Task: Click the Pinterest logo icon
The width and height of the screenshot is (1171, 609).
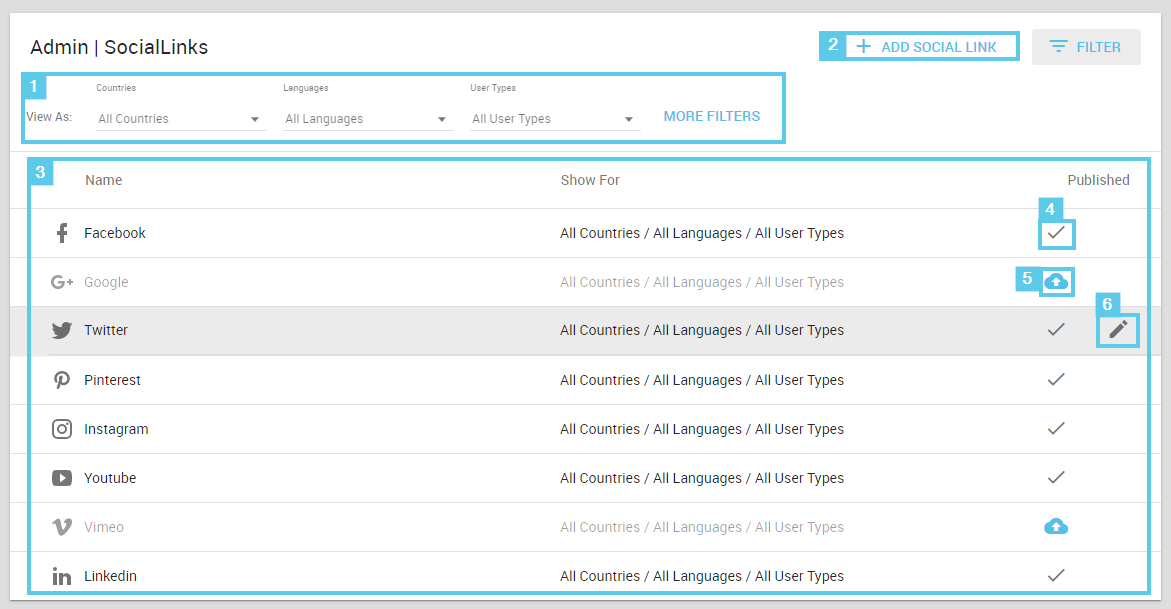Action: coord(62,381)
